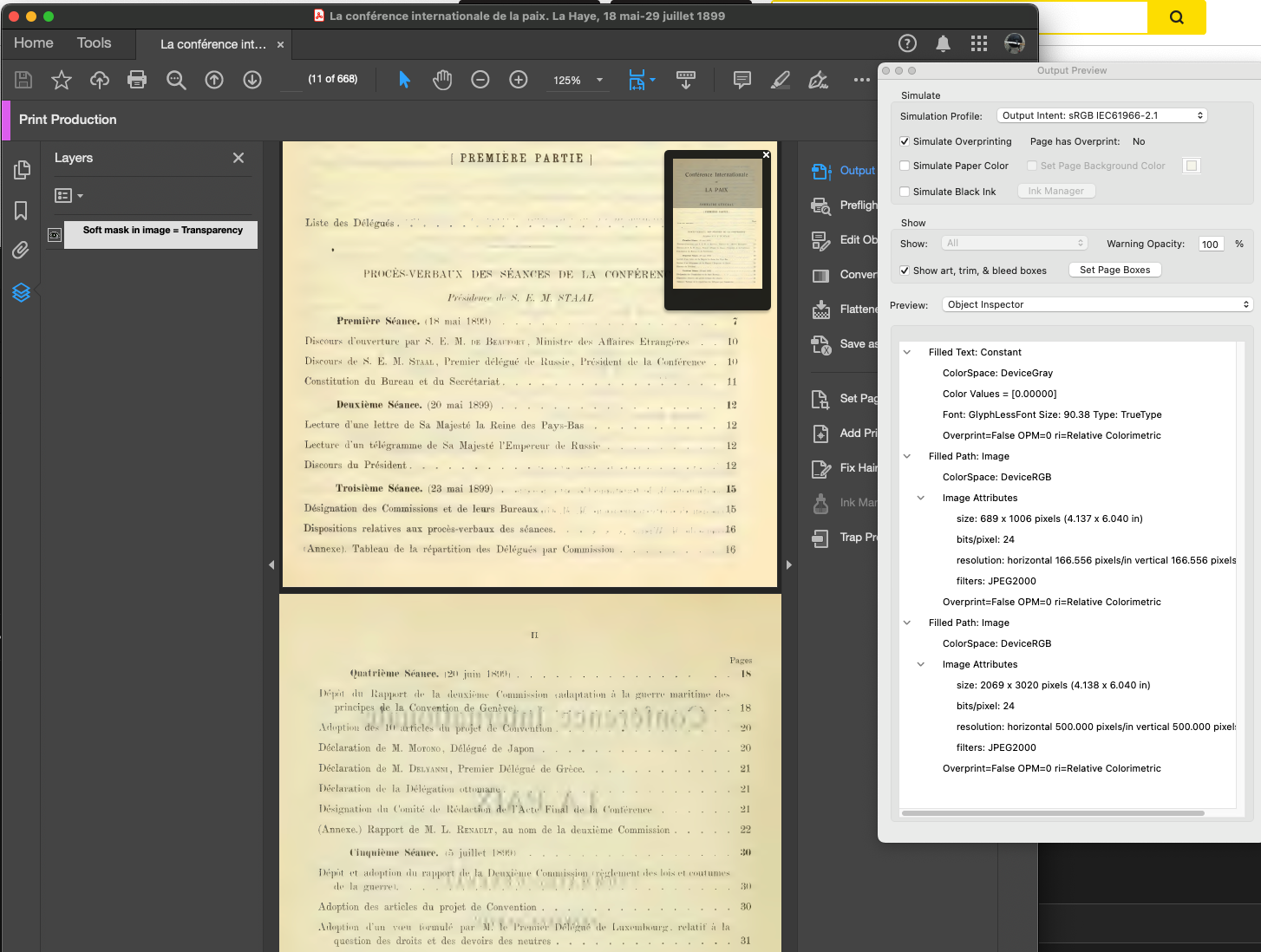Click the Trap Presets tool
Screen dimensions: 1261x952
pos(843,538)
